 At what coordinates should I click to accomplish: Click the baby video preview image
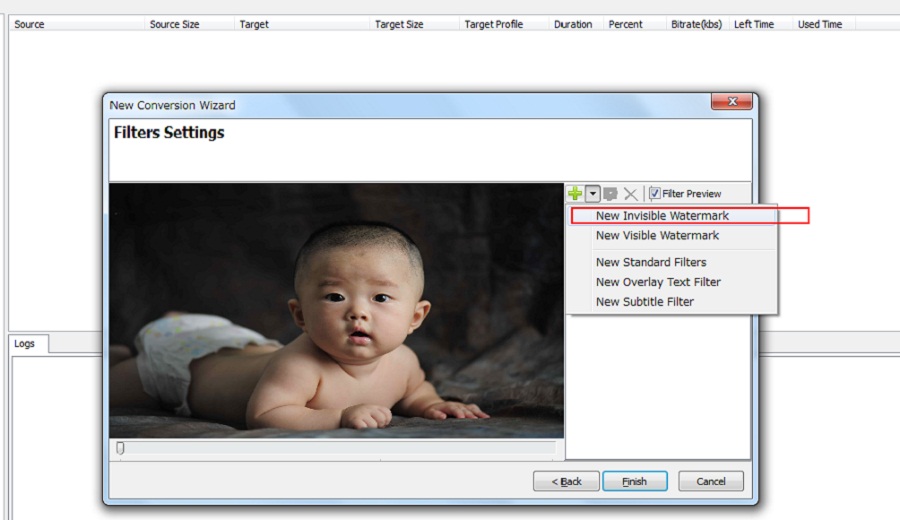click(336, 311)
